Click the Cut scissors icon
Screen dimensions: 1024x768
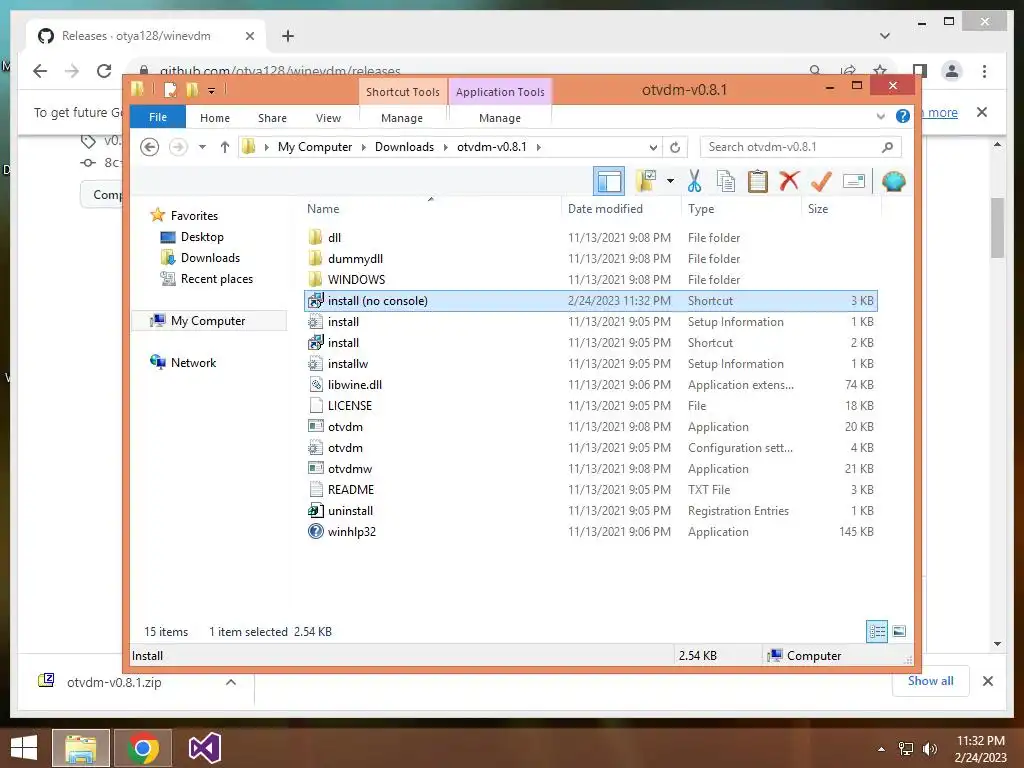694,181
